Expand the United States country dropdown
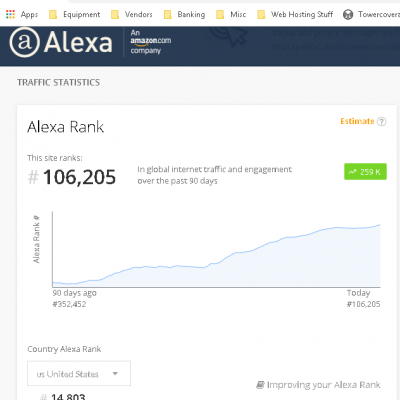 pyautogui.click(x=79, y=374)
